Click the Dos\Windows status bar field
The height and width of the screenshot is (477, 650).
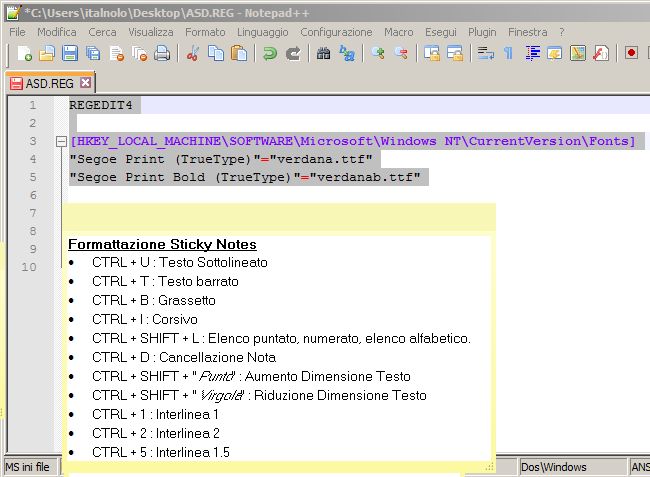coord(572,467)
